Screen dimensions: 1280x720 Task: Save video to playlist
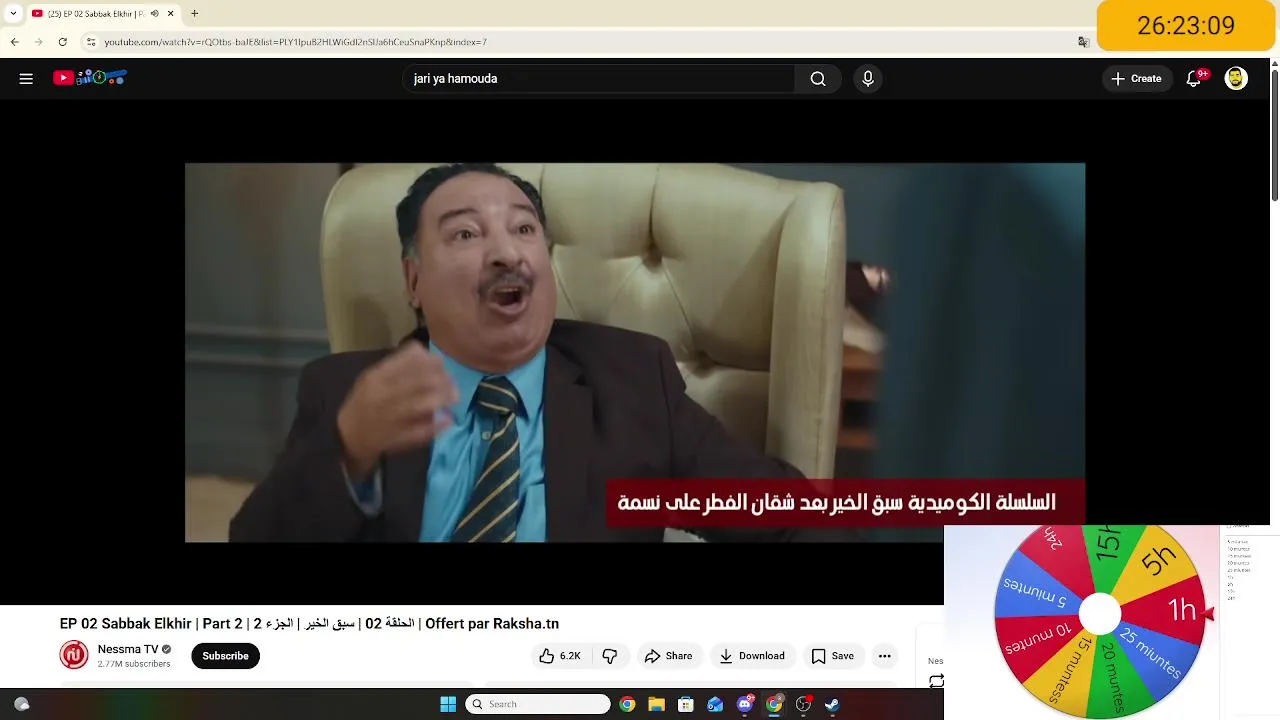[x=832, y=656]
